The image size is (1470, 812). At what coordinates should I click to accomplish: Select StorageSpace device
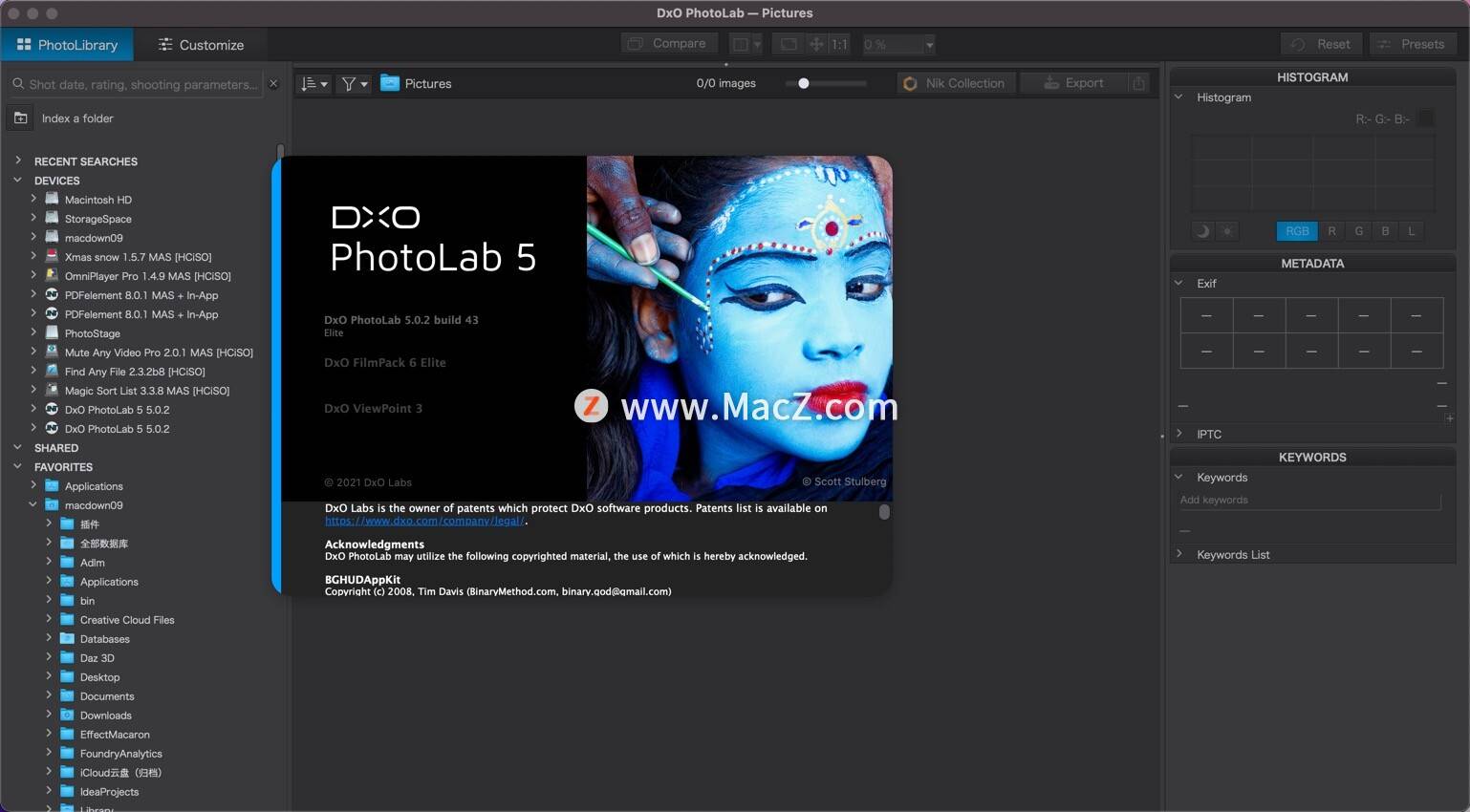click(x=97, y=219)
